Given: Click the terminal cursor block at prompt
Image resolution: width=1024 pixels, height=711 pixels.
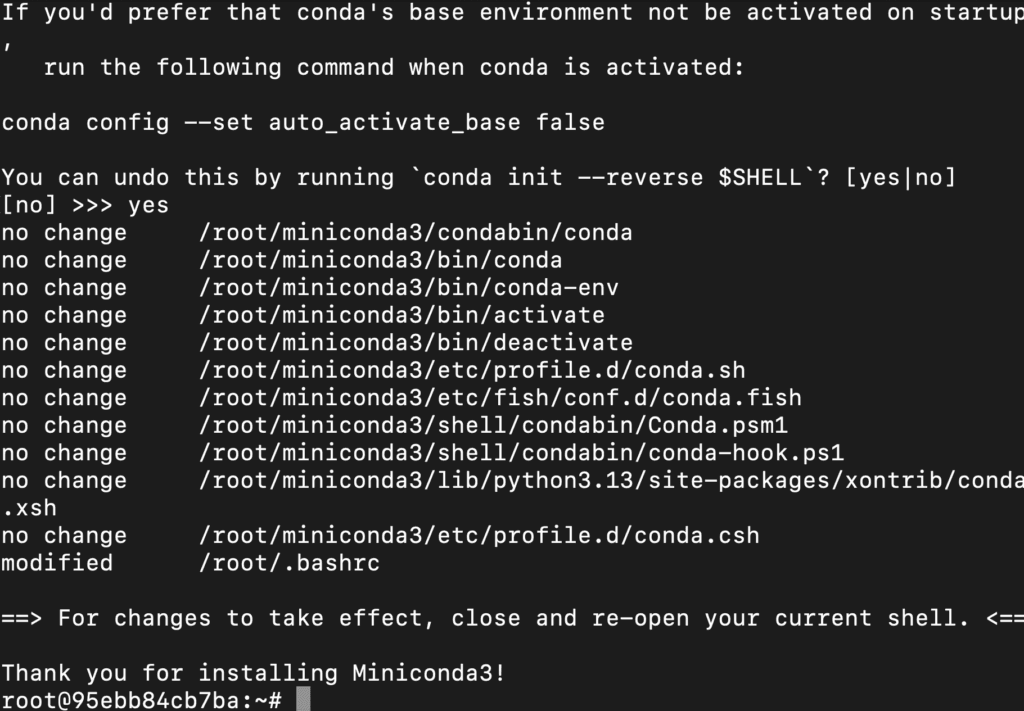Looking at the screenshot, I should 303,699.
